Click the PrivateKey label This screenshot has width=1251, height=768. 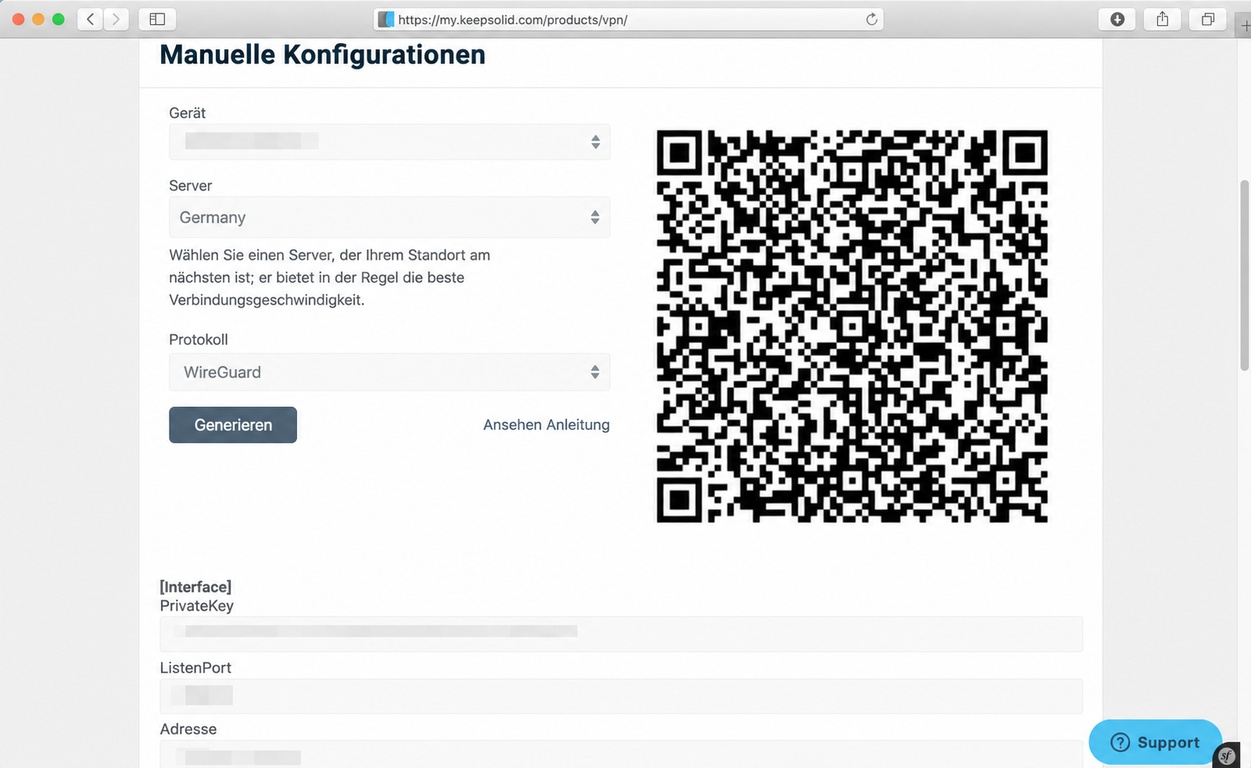(x=197, y=606)
